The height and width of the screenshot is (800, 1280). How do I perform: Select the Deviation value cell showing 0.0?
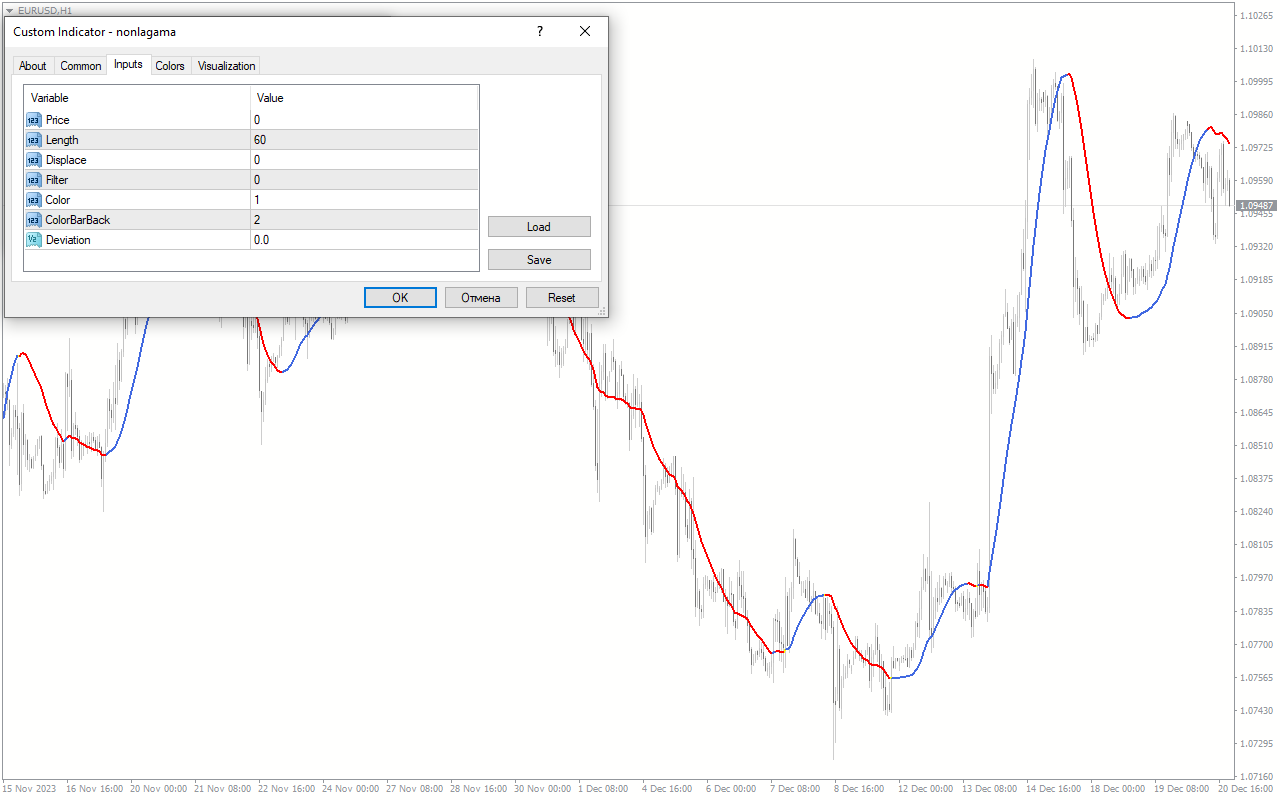click(x=364, y=240)
